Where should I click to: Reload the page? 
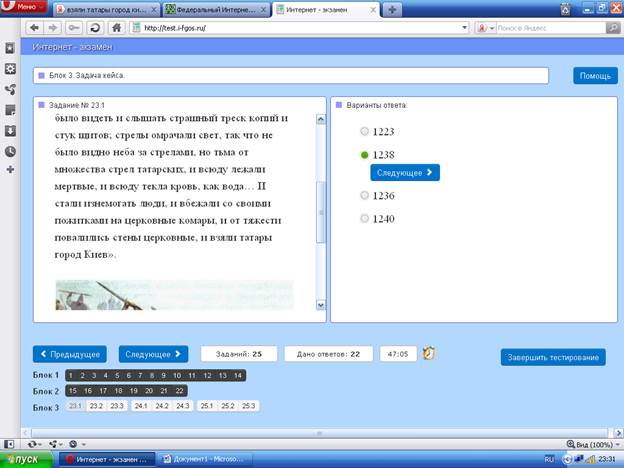click(x=95, y=28)
